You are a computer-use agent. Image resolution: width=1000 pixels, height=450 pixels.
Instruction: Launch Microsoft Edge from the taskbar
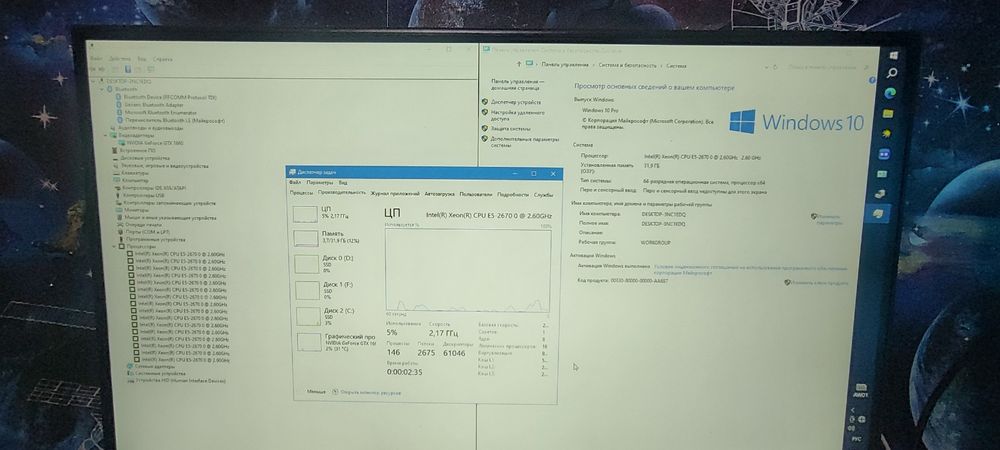tap(891, 92)
